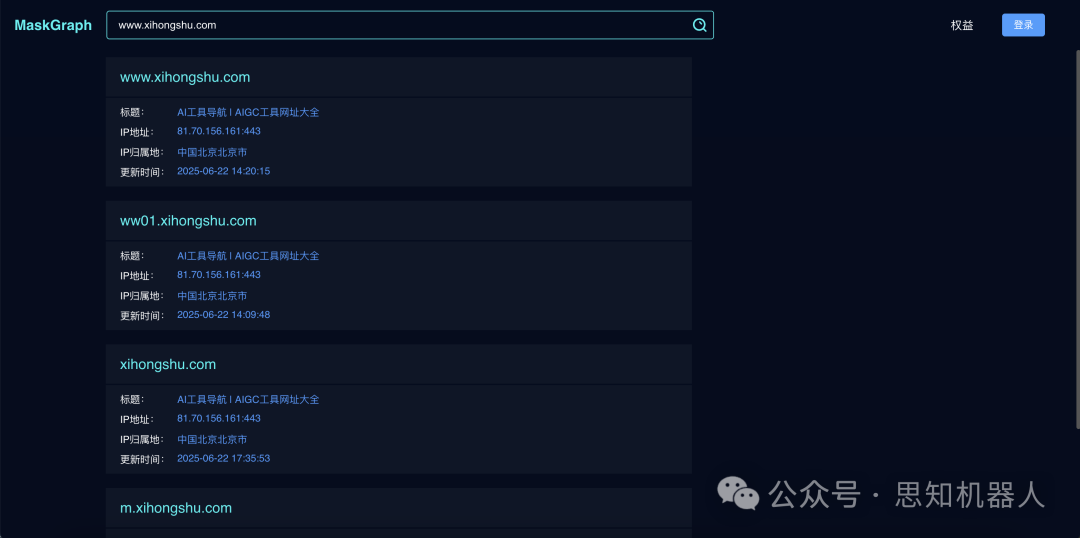Click 中国北京北京市 under www.xihongshu.com
The width and height of the screenshot is (1080, 538).
212,152
